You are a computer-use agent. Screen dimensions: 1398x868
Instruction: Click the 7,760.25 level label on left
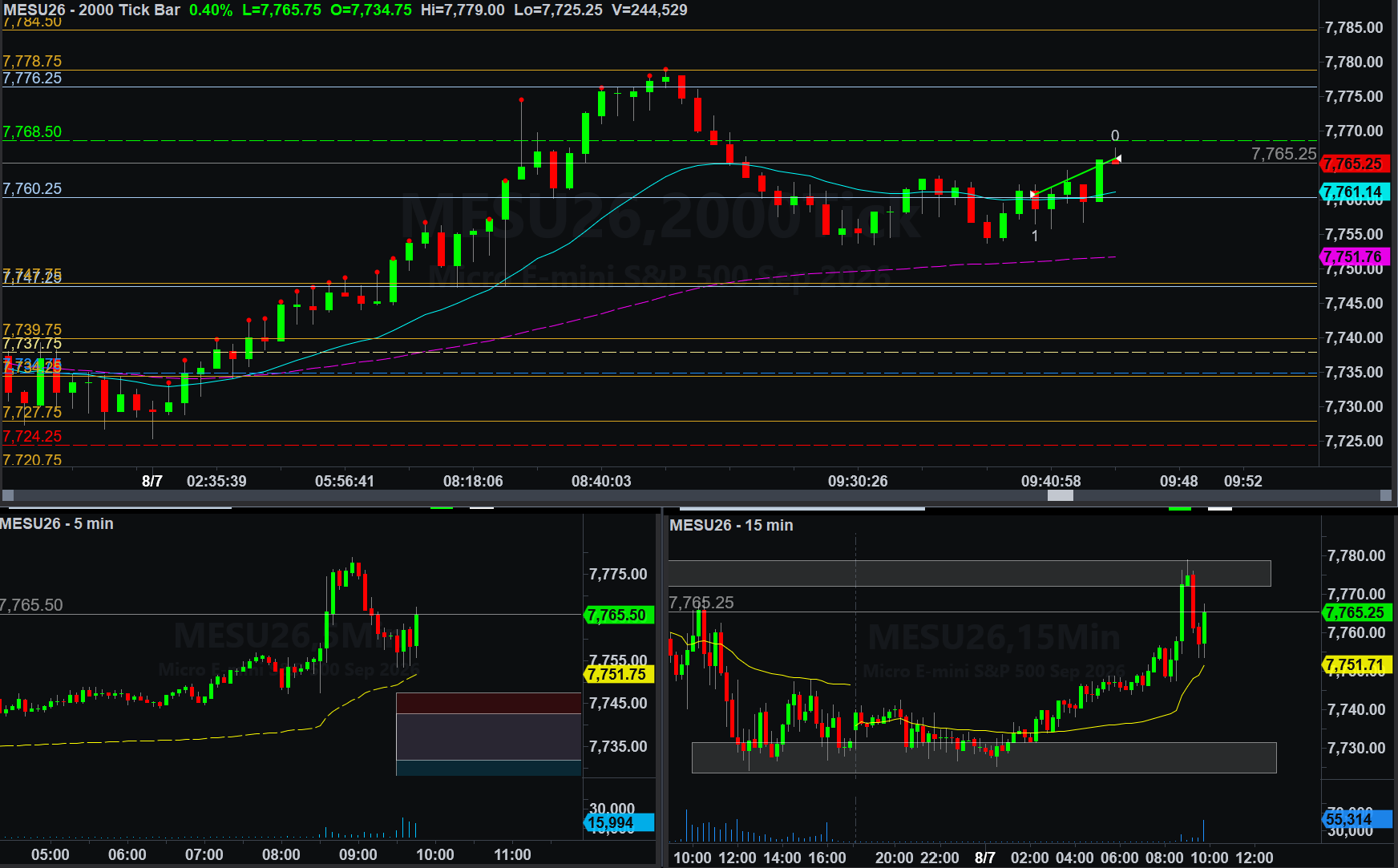pyautogui.click(x=32, y=189)
